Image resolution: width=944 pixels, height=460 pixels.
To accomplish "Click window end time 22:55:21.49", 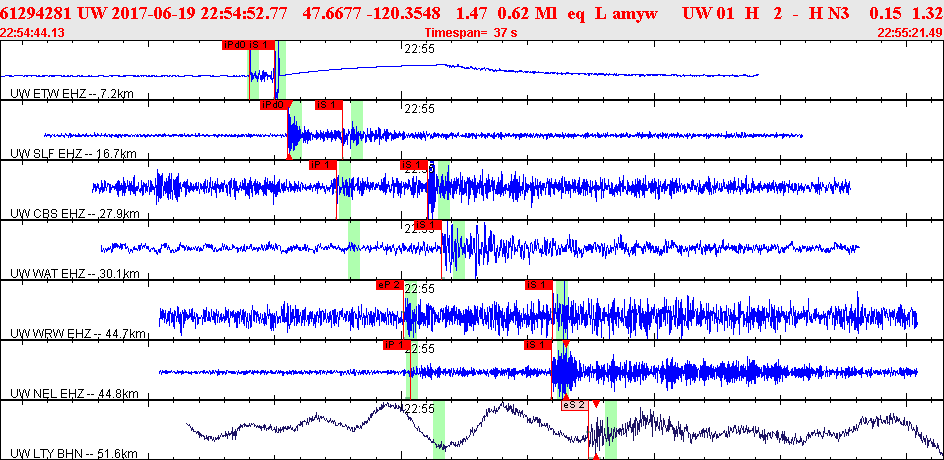I will (x=910, y=33).
